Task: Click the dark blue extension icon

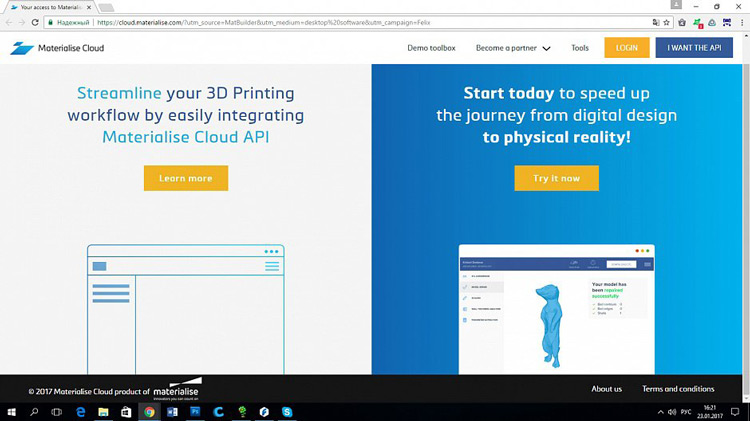Action: [727, 22]
